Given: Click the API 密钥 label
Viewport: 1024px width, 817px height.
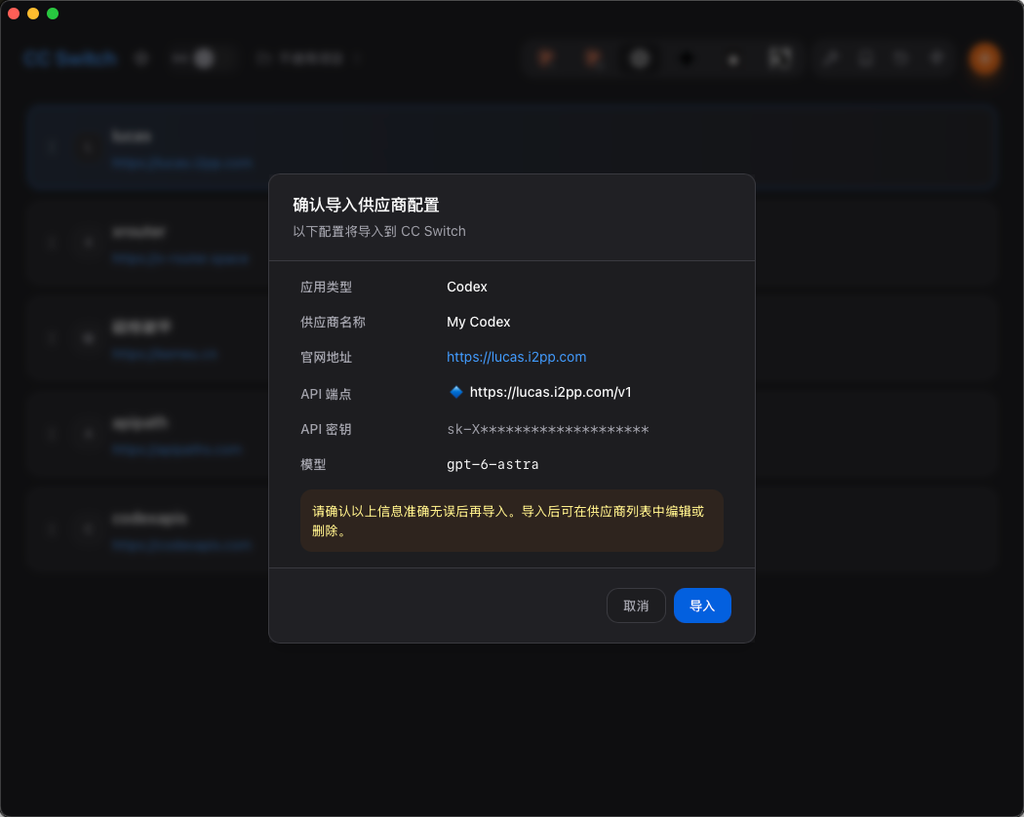Looking at the screenshot, I should click(x=326, y=429).
